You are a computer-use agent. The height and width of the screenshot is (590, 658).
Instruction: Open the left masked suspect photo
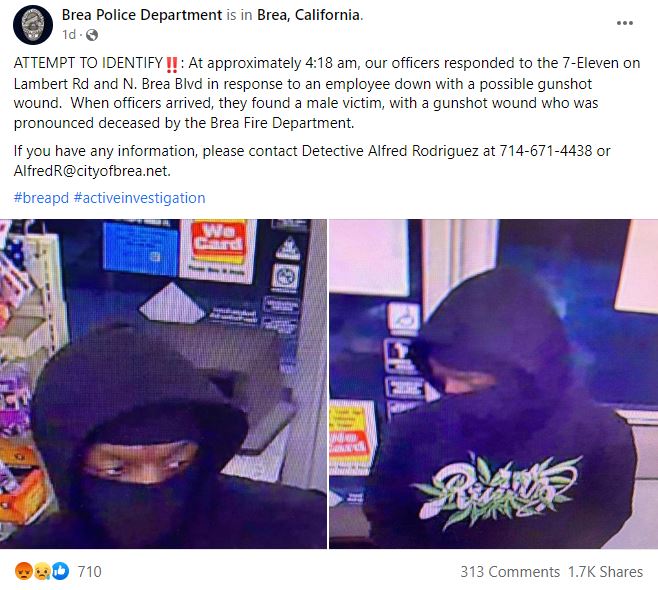click(163, 384)
